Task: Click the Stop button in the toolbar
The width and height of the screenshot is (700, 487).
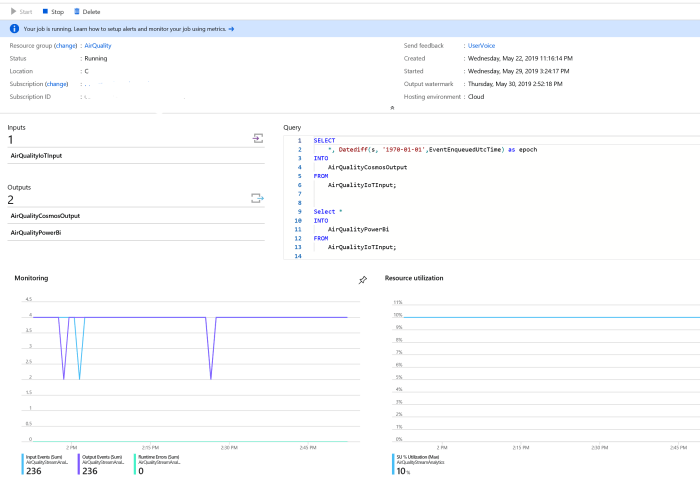Action: [53, 11]
